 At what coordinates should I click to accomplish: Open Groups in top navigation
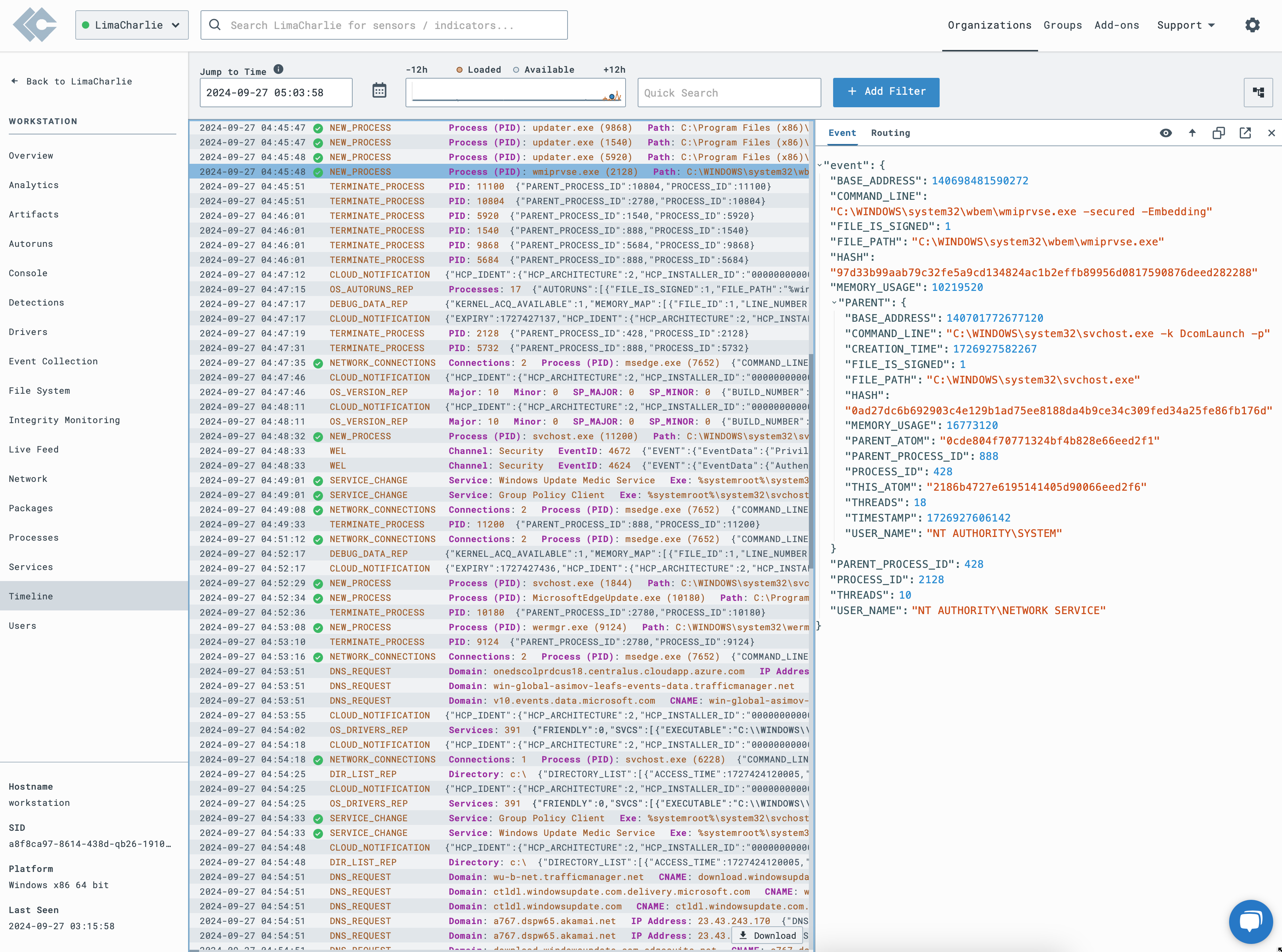pos(1062,25)
